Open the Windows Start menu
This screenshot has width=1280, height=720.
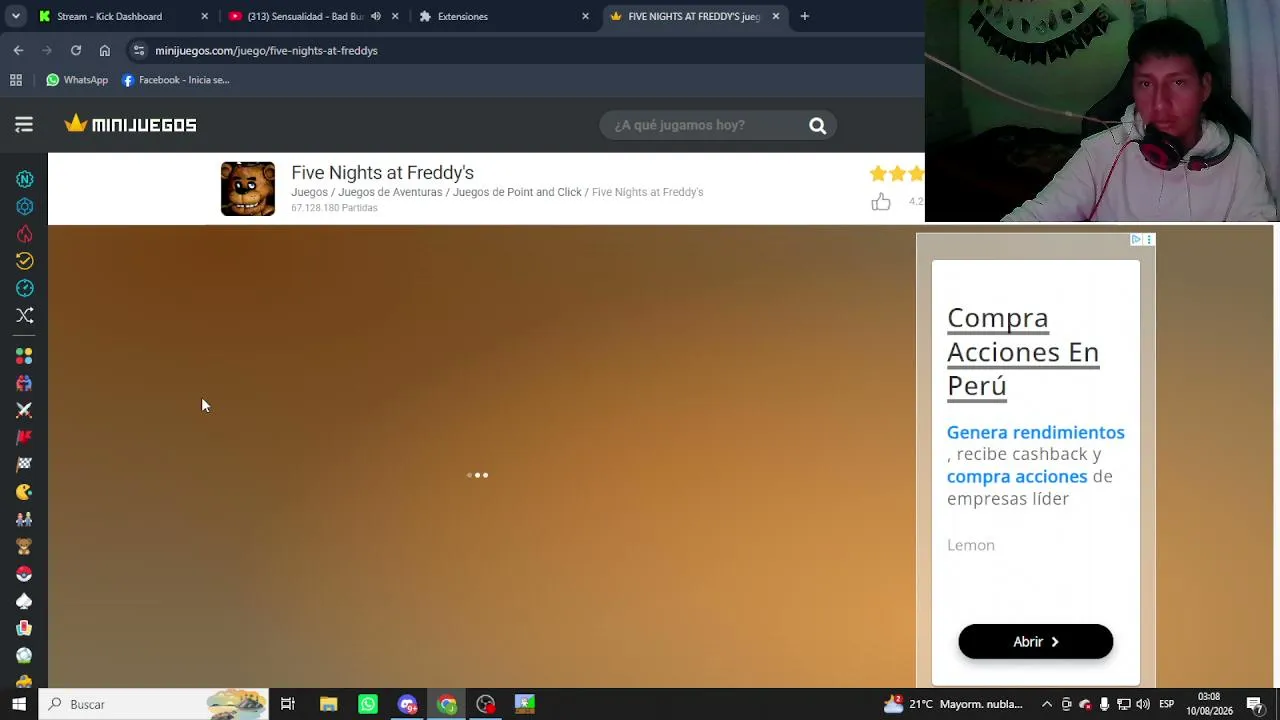19,704
